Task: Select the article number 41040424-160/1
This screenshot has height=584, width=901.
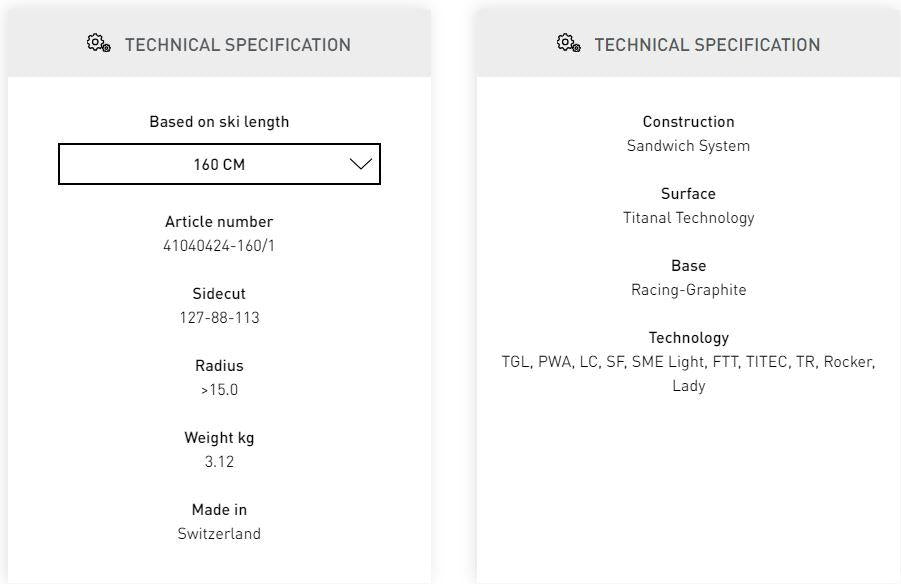Action: 219,246
